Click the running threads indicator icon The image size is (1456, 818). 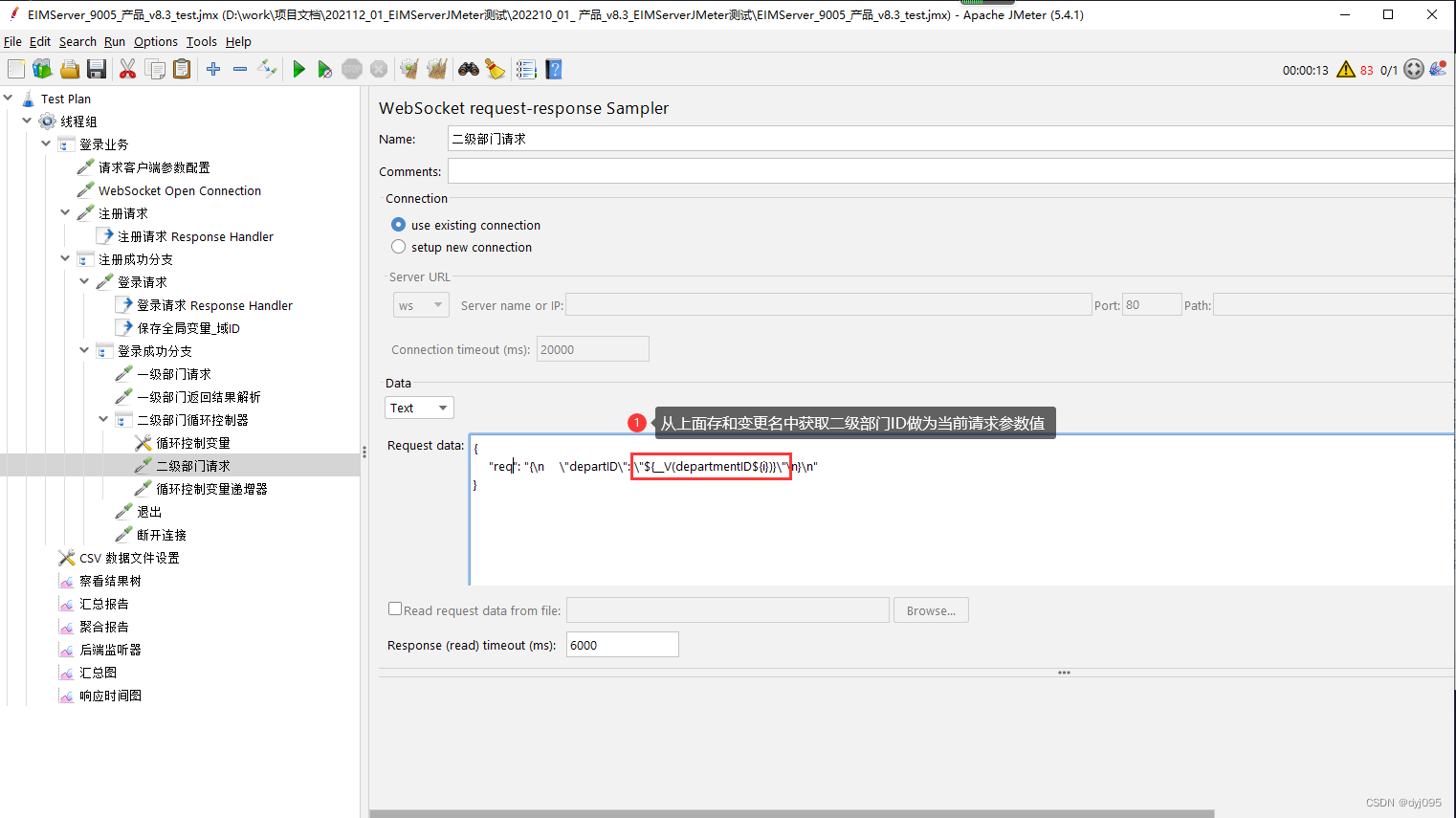[1414, 69]
